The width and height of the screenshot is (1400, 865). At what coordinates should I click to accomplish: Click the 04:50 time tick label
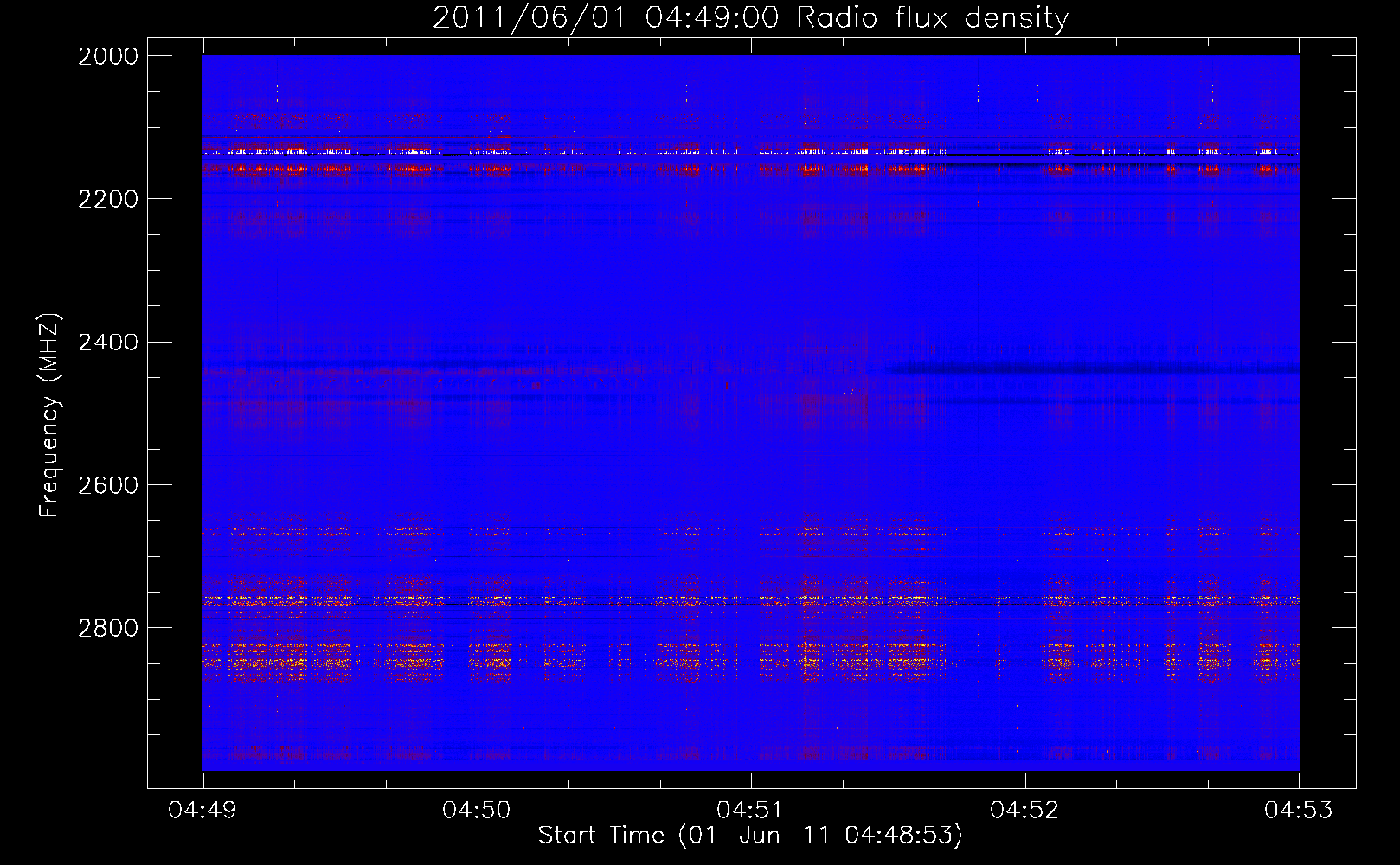pos(477,811)
